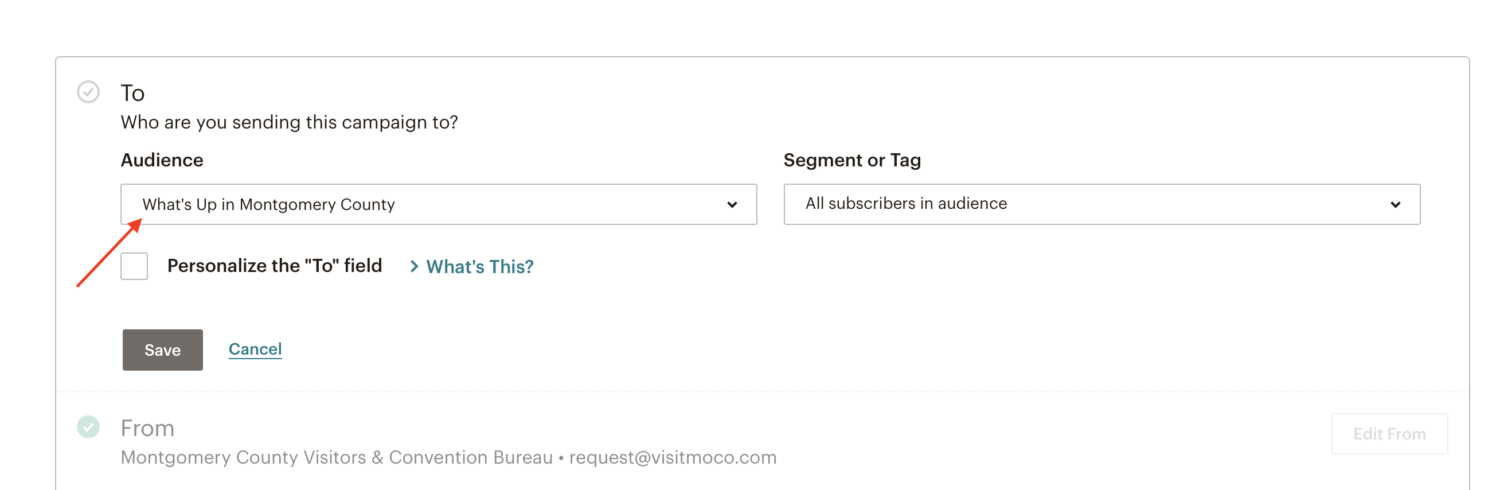Click the Audience dropdown caret arrow
The height and width of the screenshot is (490, 1500).
click(732, 205)
